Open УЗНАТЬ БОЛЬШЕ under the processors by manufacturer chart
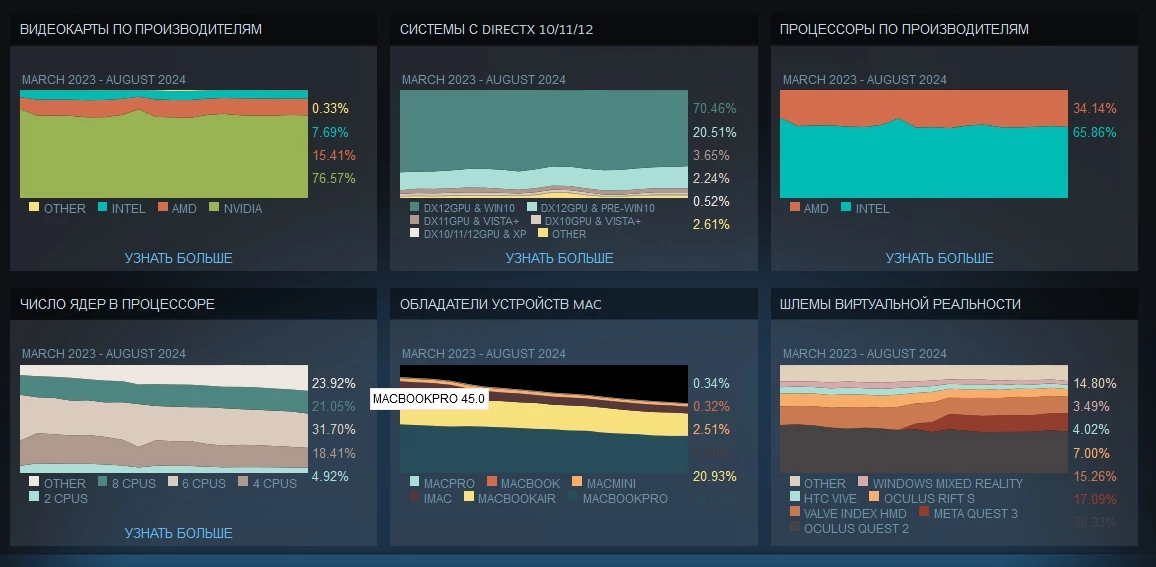 939,258
